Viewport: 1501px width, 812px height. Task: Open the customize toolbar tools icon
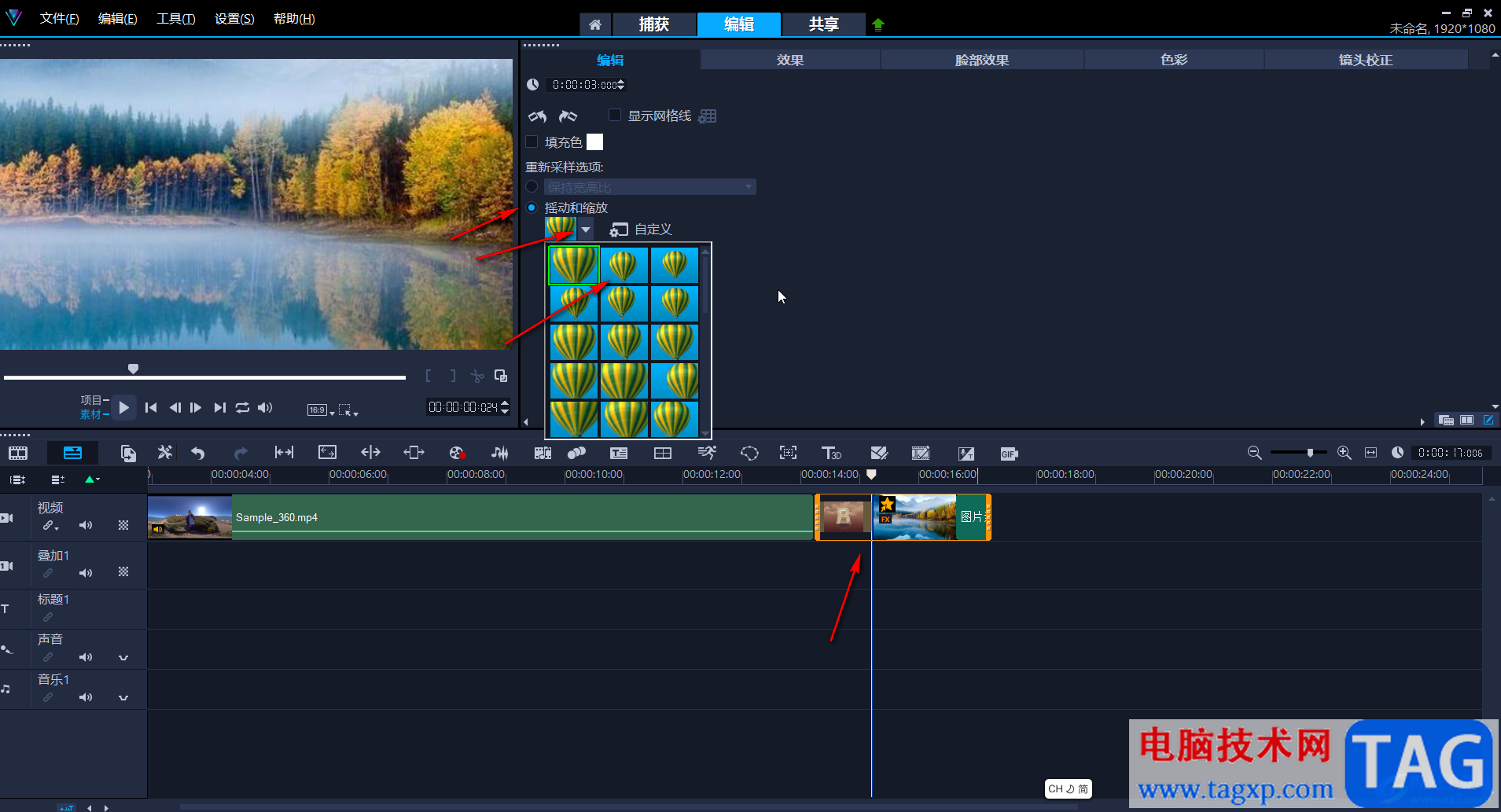164,453
